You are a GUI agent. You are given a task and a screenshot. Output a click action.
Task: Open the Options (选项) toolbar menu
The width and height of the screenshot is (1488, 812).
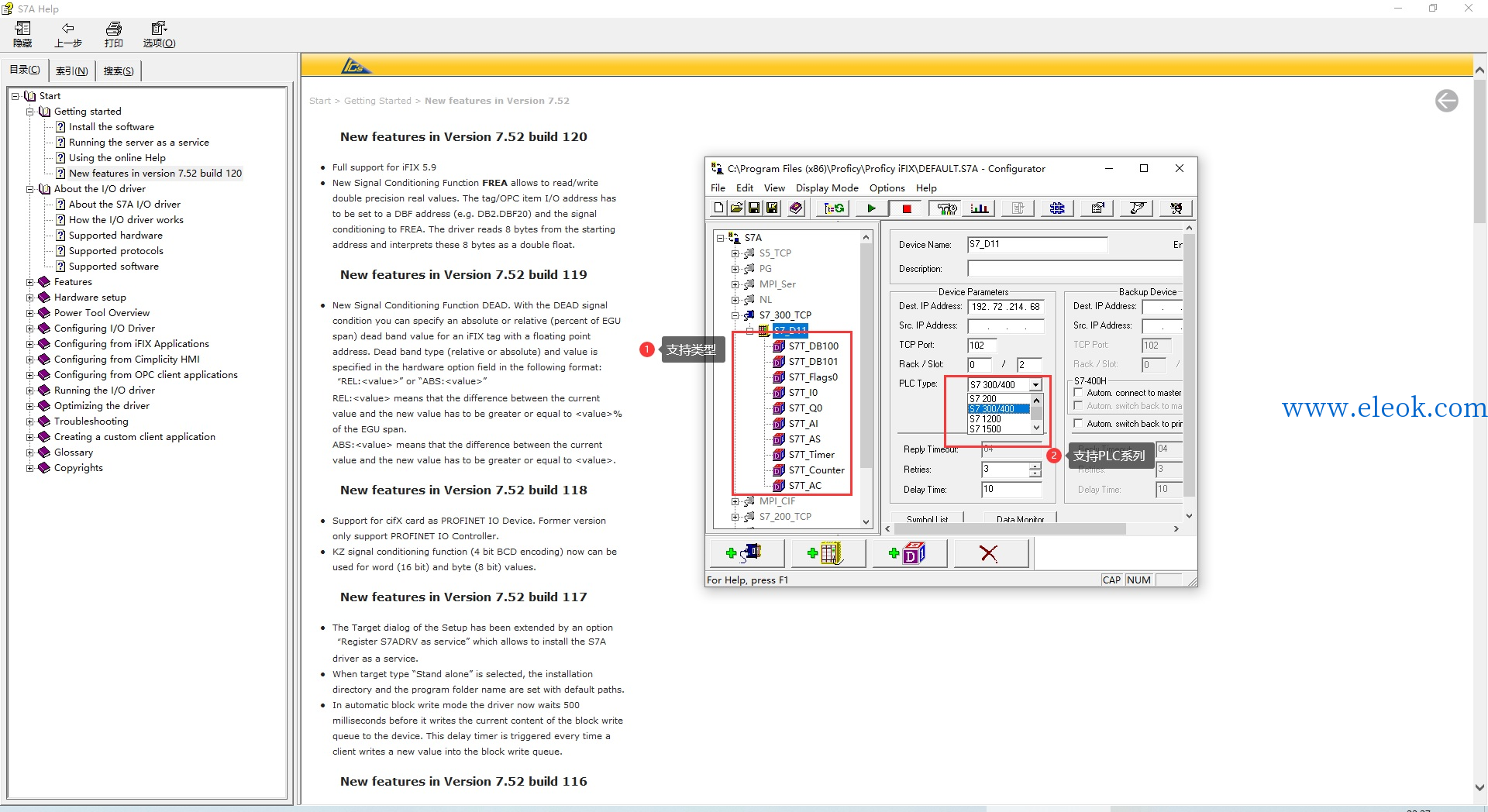159,34
